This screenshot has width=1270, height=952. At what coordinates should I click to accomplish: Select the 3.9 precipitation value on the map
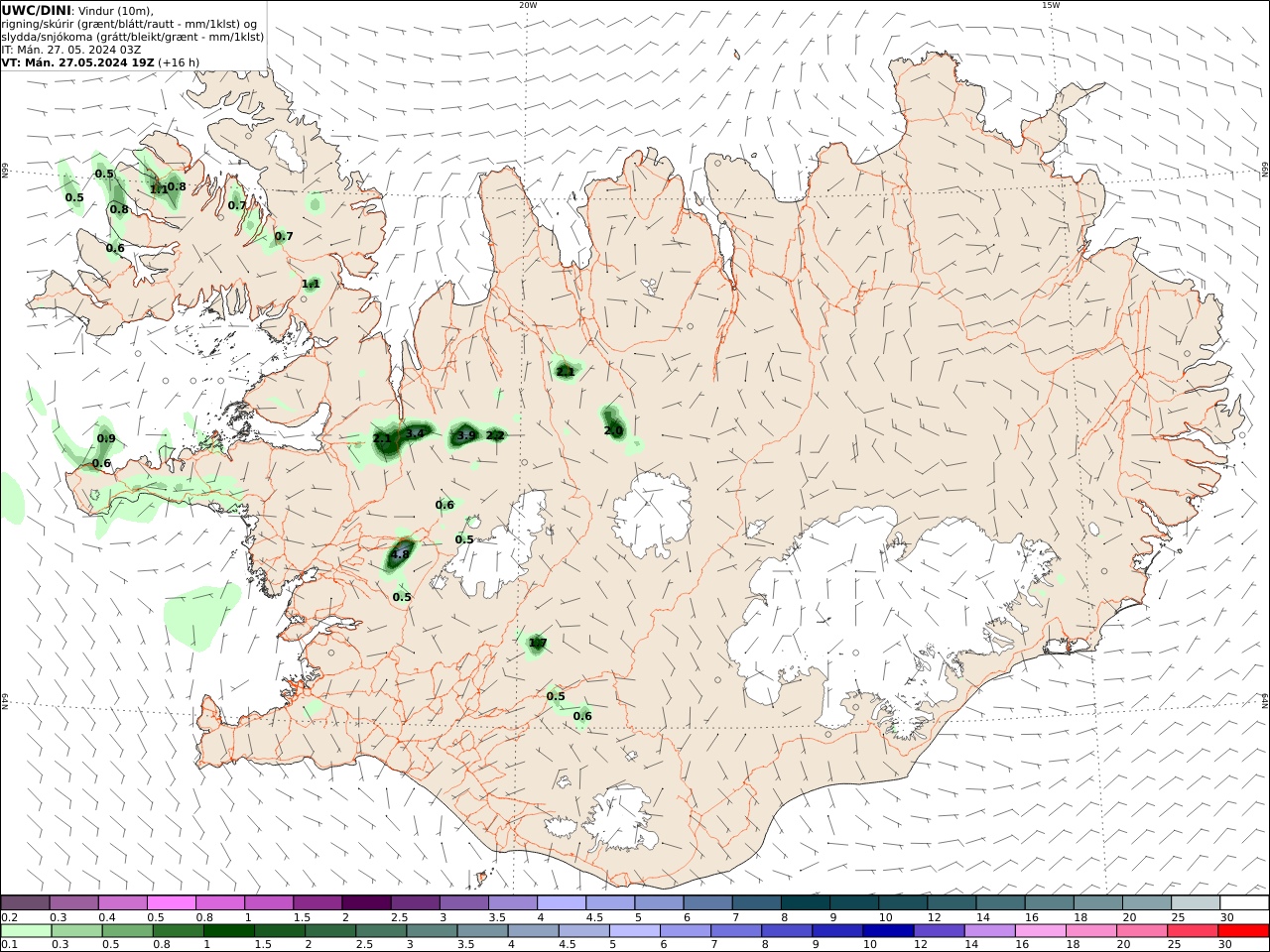(x=466, y=435)
